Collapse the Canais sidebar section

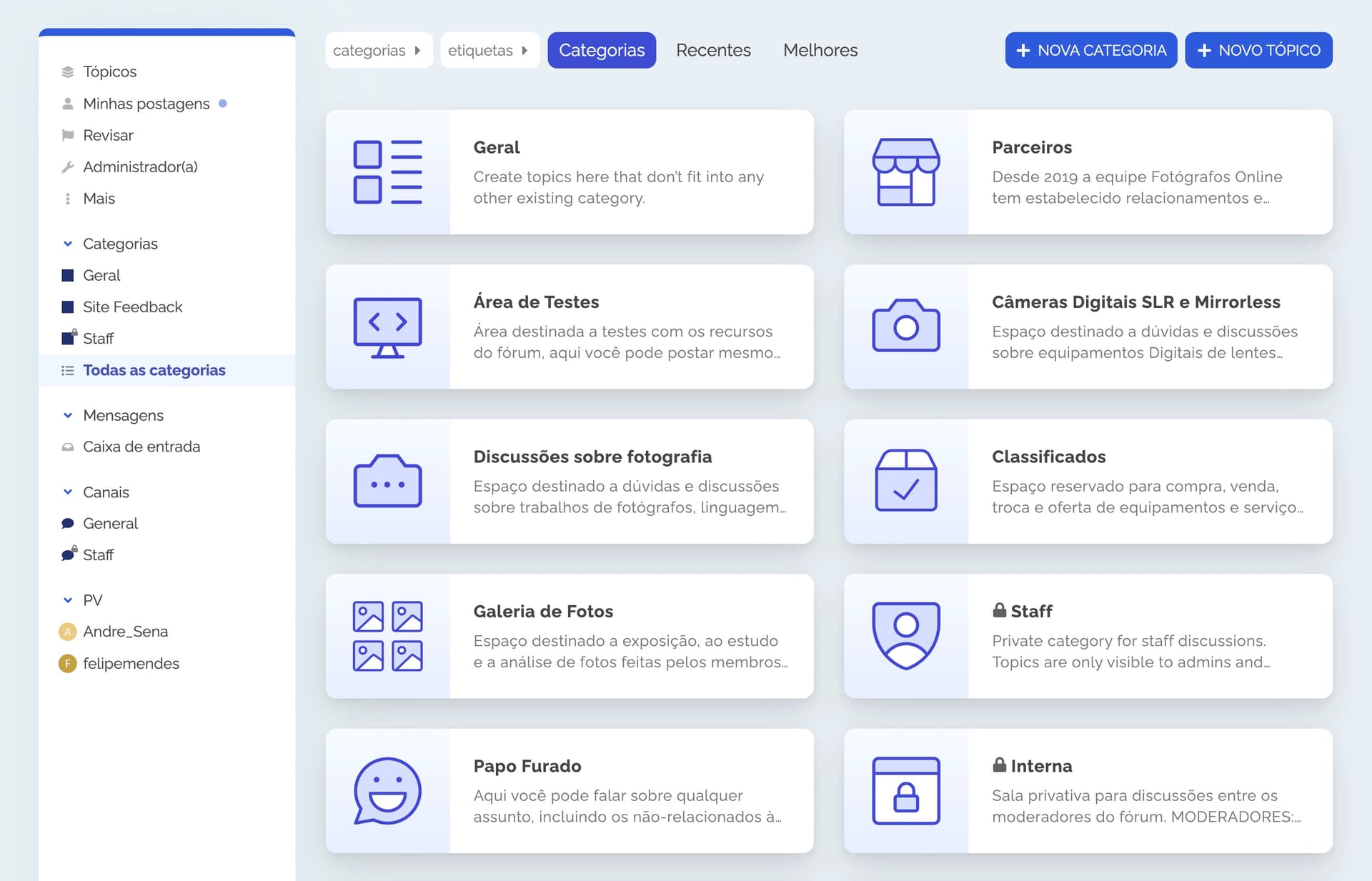pos(68,492)
